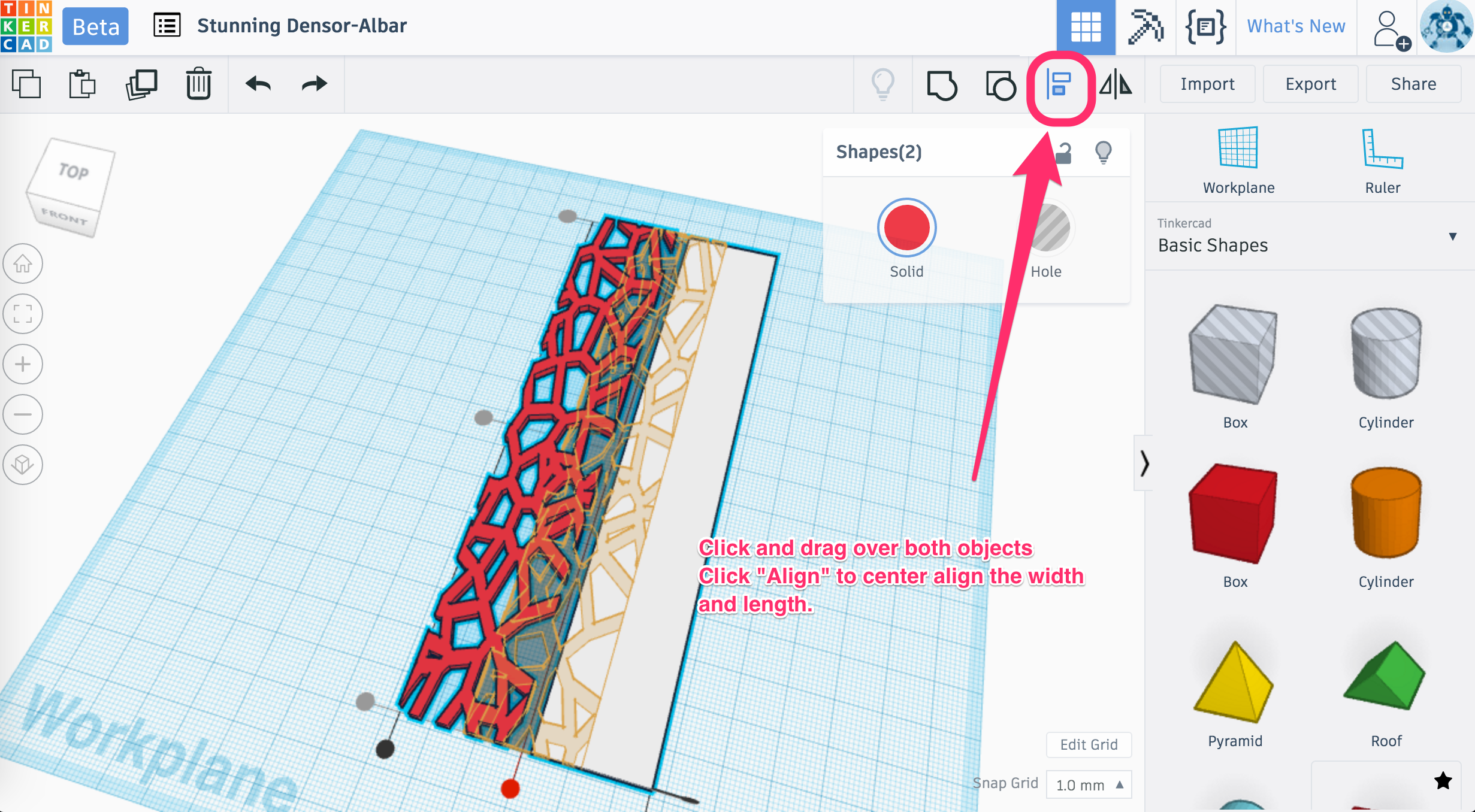Toggle the light bulb visibility icon
1475x812 pixels.
[x=885, y=84]
